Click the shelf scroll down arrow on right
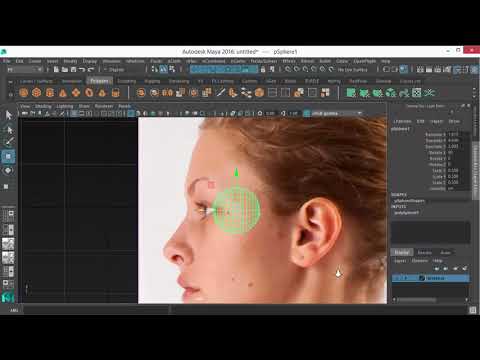 click(475, 97)
